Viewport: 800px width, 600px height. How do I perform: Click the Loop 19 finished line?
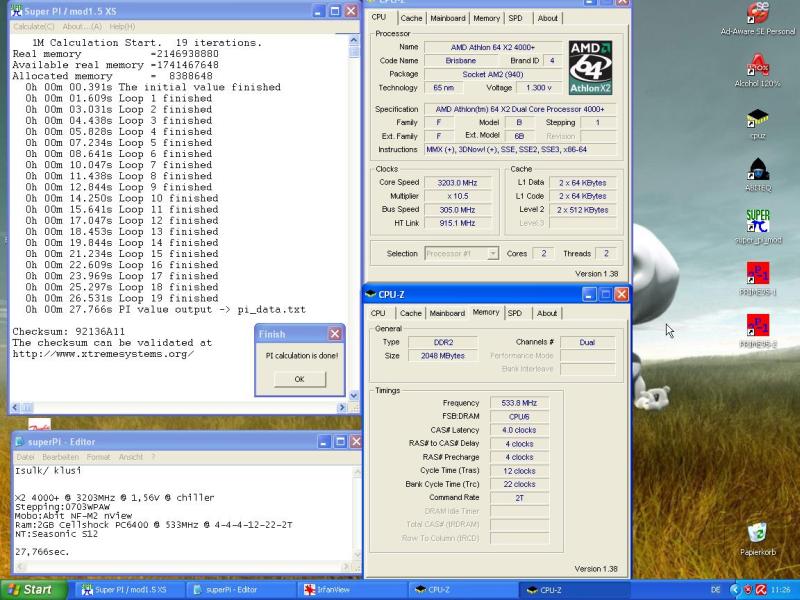pos(122,298)
